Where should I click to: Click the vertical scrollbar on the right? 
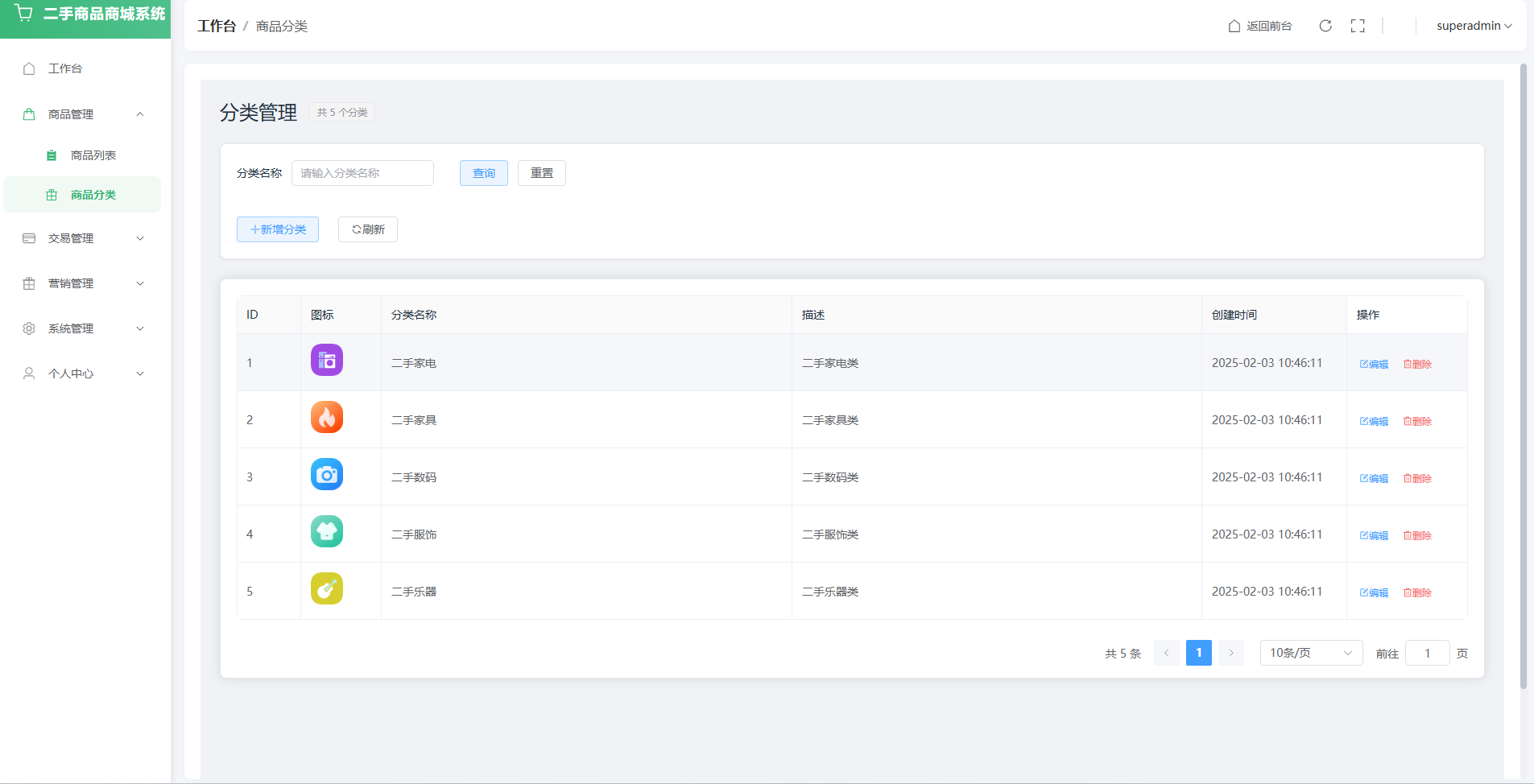tap(1523, 377)
